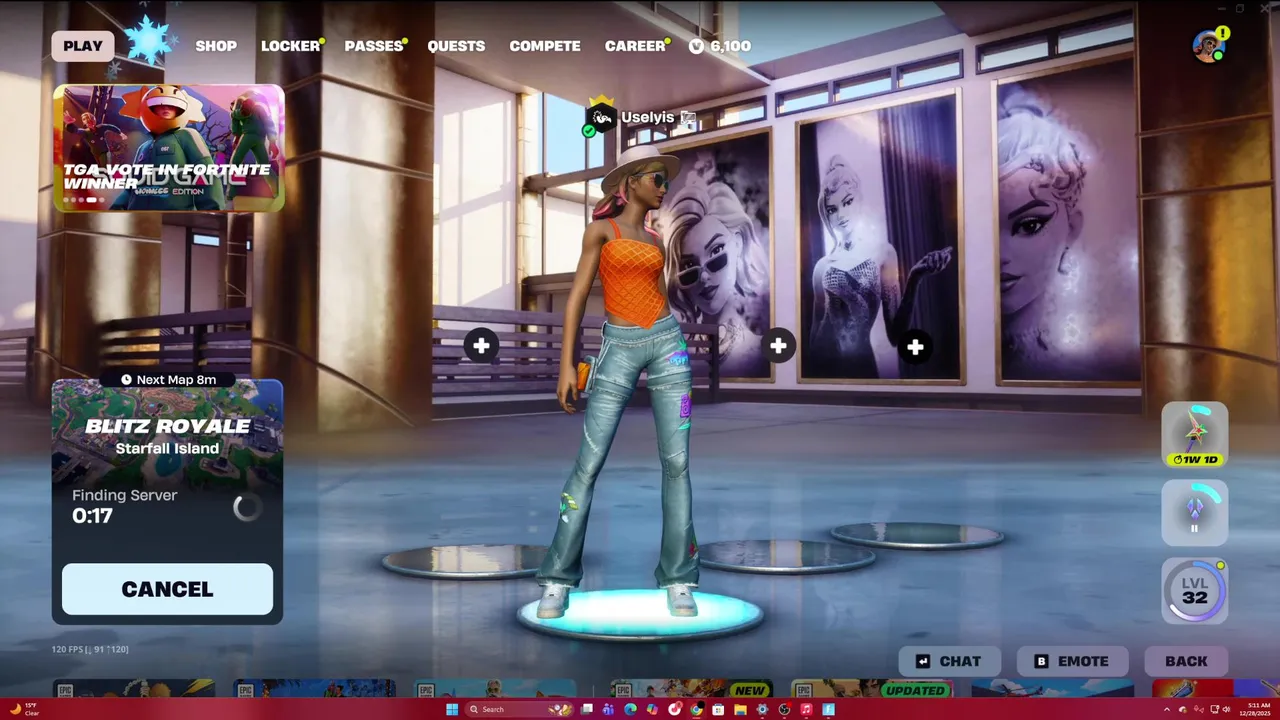Open the game tile labeled NEW

click(x=692, y=689)
